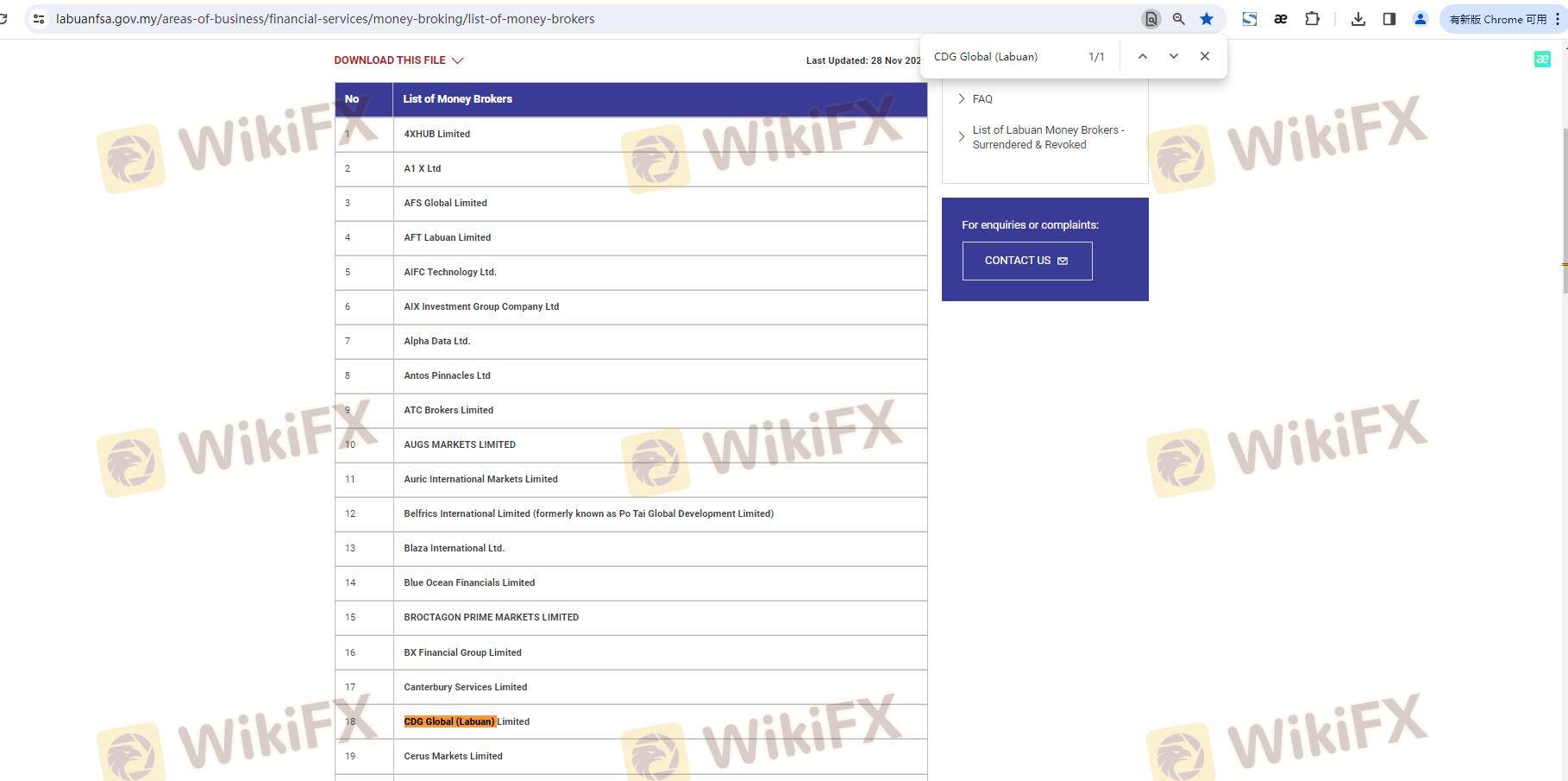Expand the Download This File dropdown
Viewport: 1568px width, 781px height.
coord(398,60)
